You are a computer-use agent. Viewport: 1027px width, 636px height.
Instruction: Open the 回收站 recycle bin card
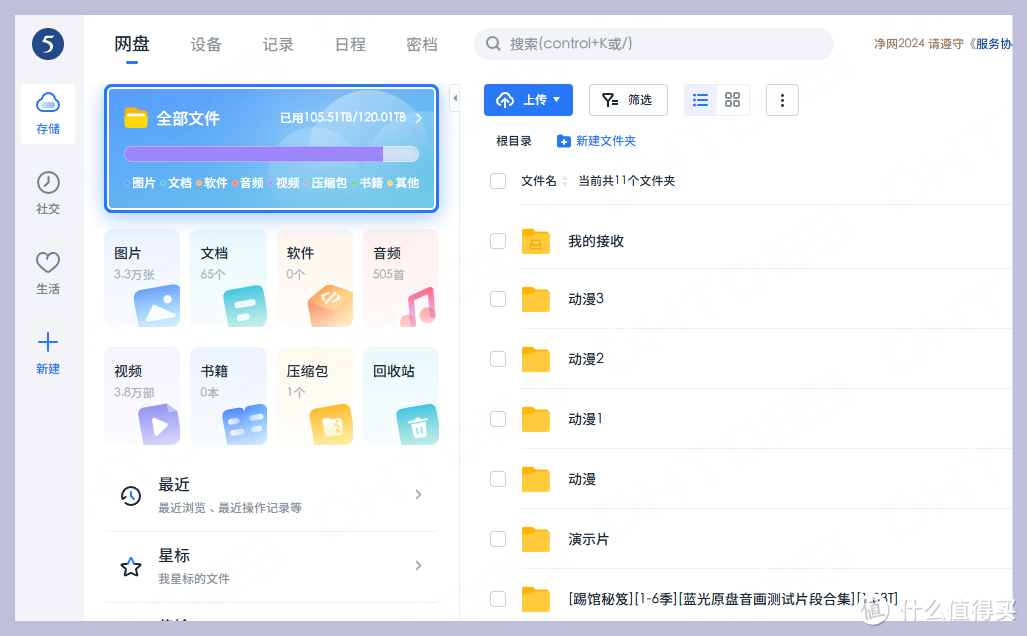(x=400, y=396)
